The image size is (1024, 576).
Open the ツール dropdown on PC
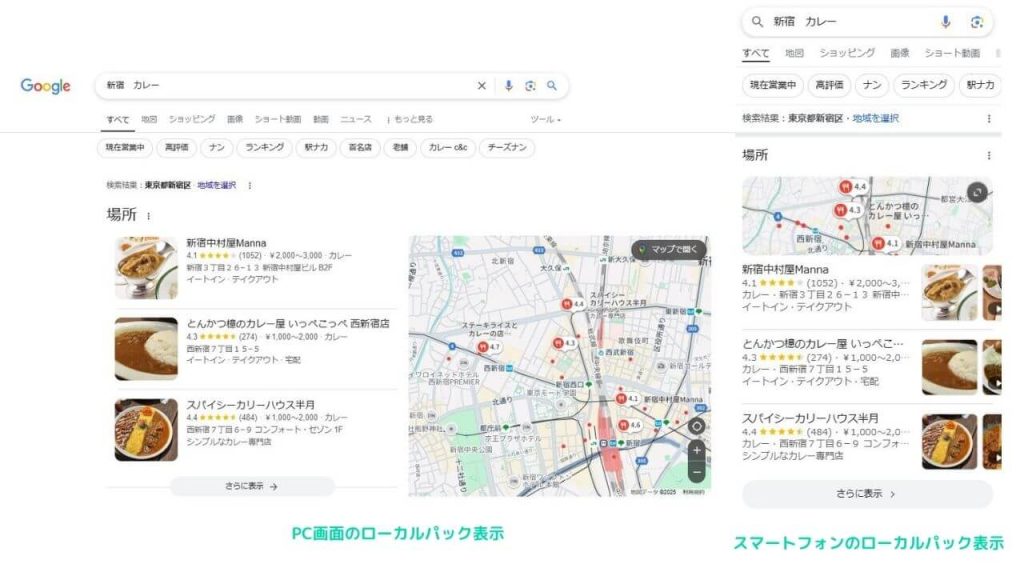tap(545, 120)
